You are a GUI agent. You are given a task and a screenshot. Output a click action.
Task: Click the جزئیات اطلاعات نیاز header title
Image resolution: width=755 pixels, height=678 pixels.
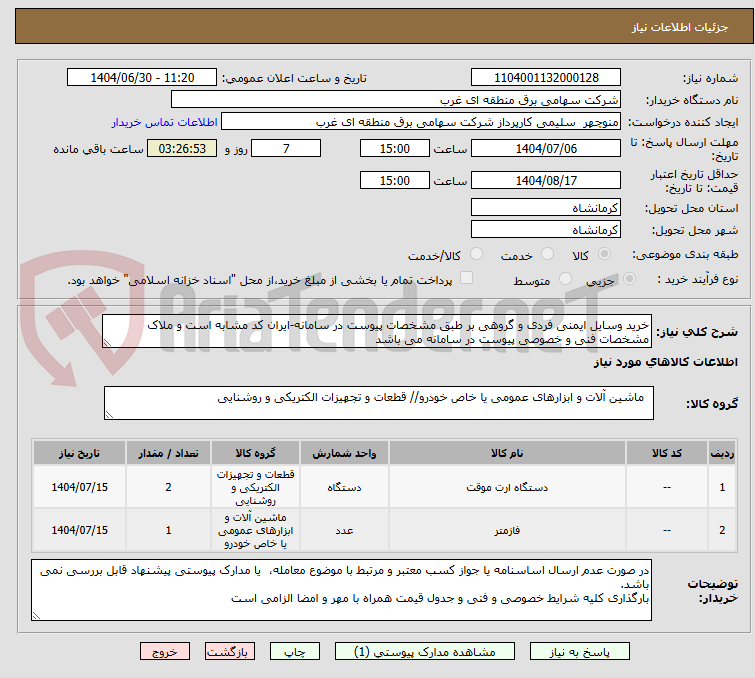point(680,27)
